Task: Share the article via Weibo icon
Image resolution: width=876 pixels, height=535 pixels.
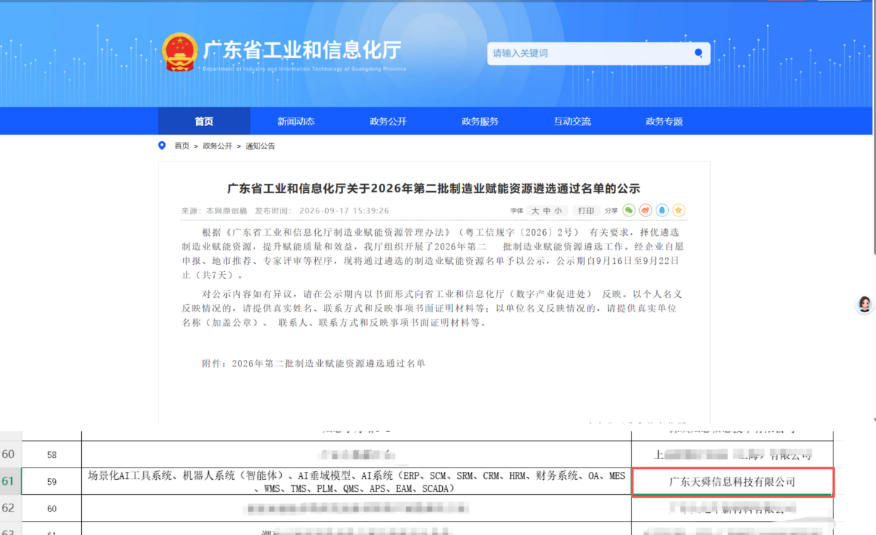Action: (x=645, y=210)
